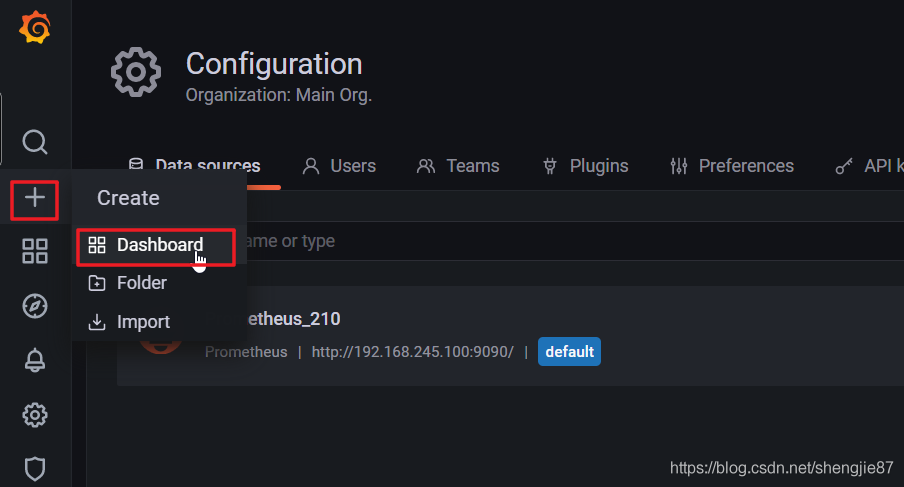Click the Grafana logo icon
This screenshot has height=487, width=904.
[x=35, y=27]
